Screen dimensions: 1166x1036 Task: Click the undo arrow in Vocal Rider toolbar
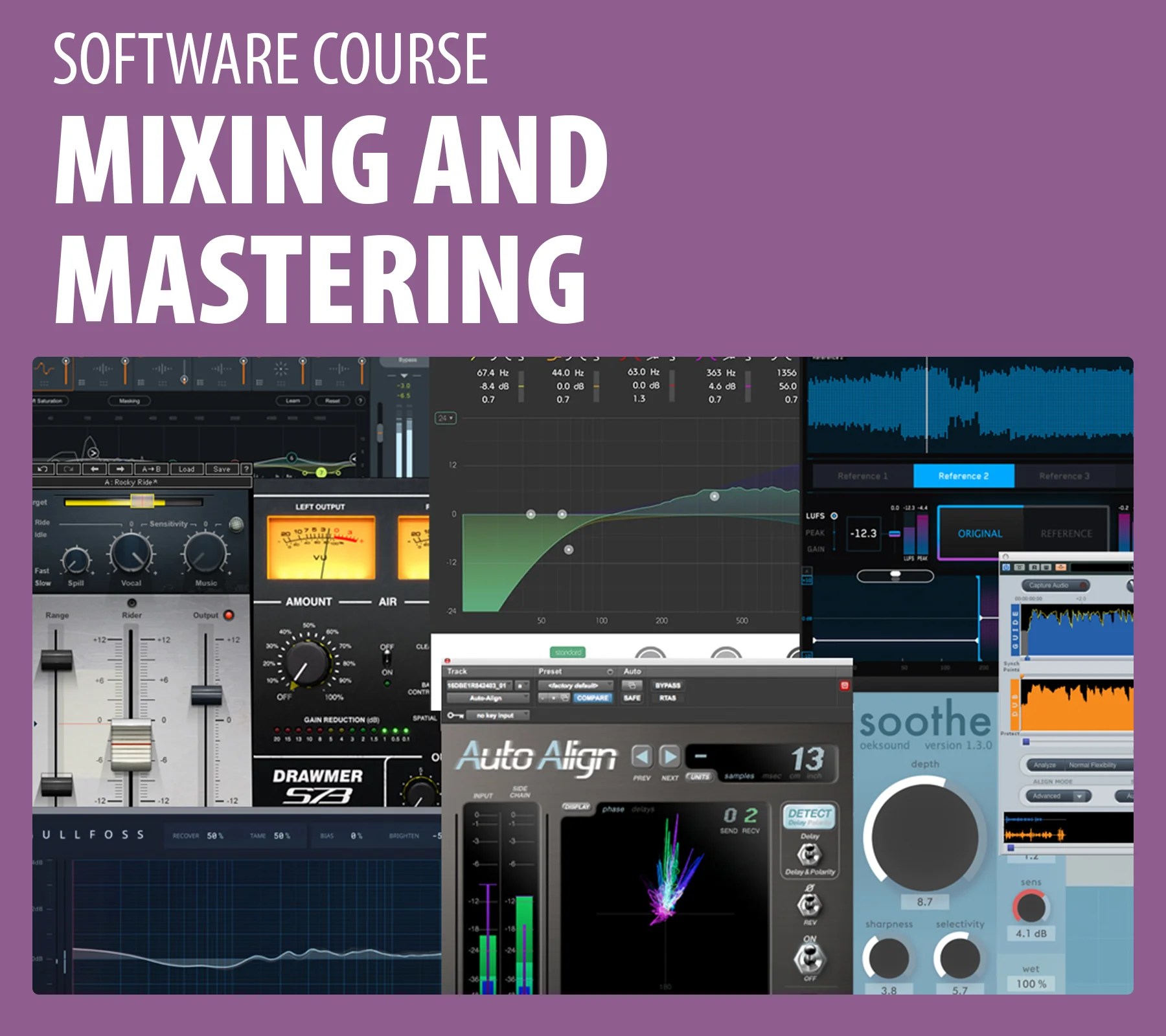[x=43, y=468]
